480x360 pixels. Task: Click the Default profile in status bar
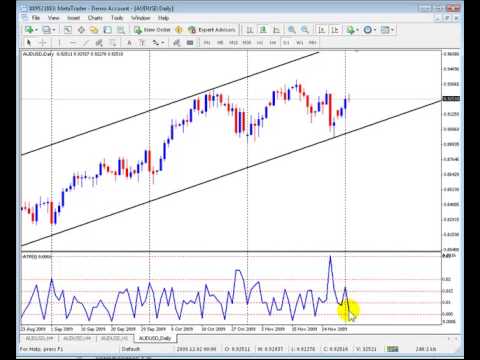[131, 349]
